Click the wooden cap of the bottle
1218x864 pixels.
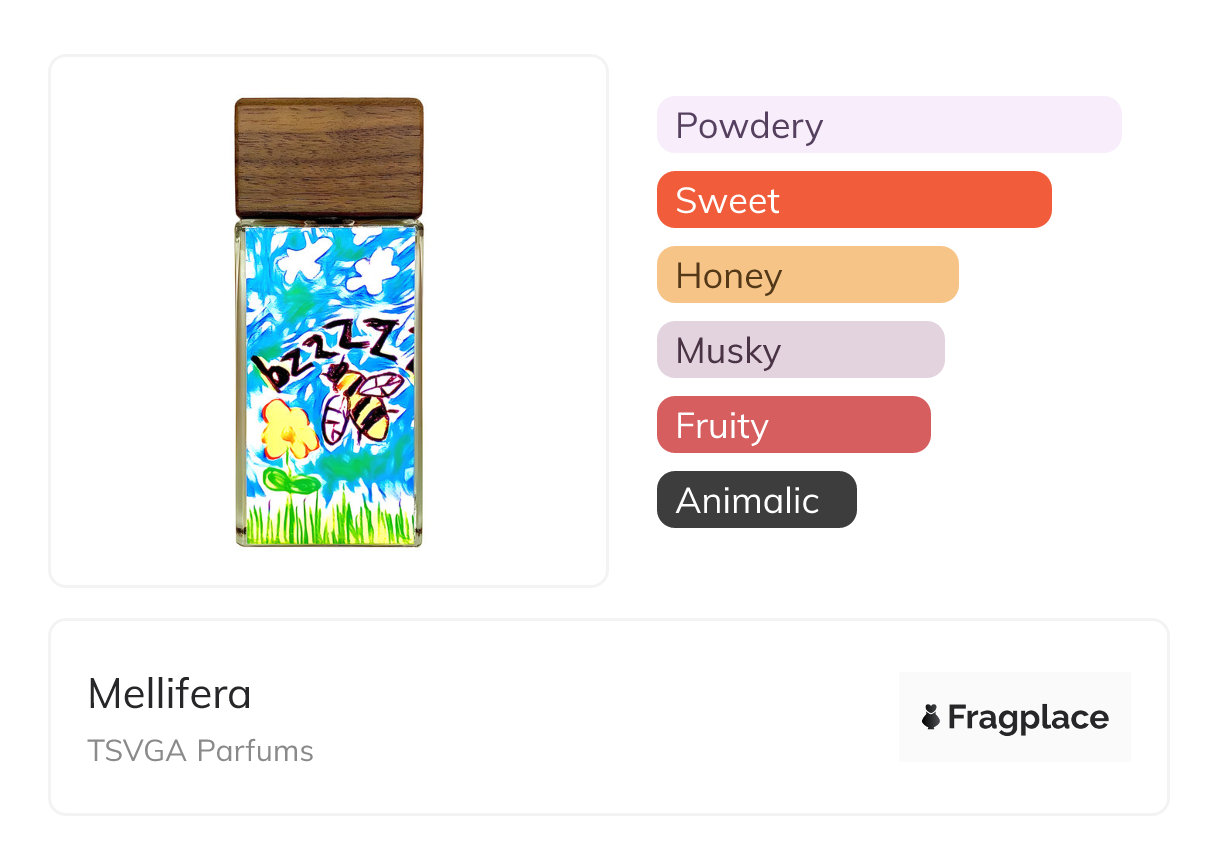pos(328,157)
